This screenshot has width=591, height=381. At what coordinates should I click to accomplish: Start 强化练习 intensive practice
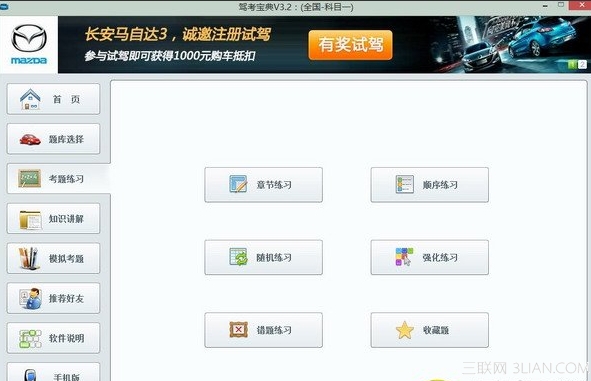pyautogui.click(x=430, y=257)
